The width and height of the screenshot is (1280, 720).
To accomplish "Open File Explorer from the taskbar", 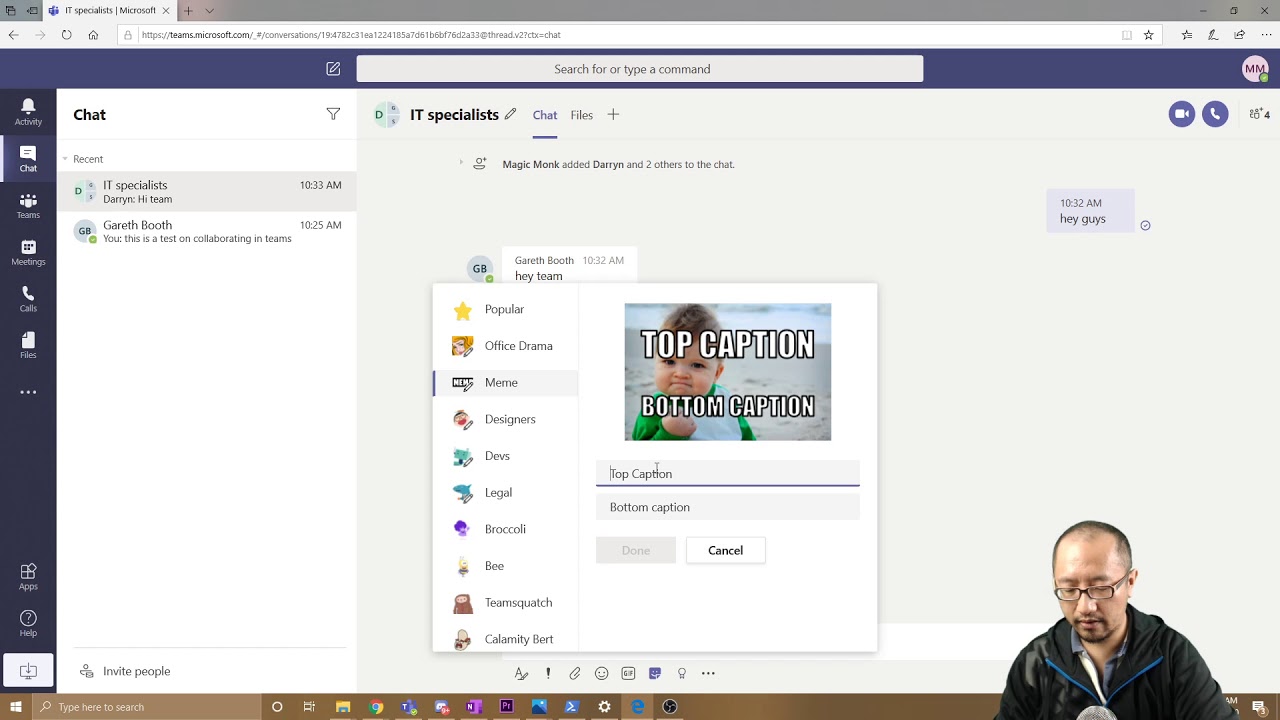I will pos(343,707).
